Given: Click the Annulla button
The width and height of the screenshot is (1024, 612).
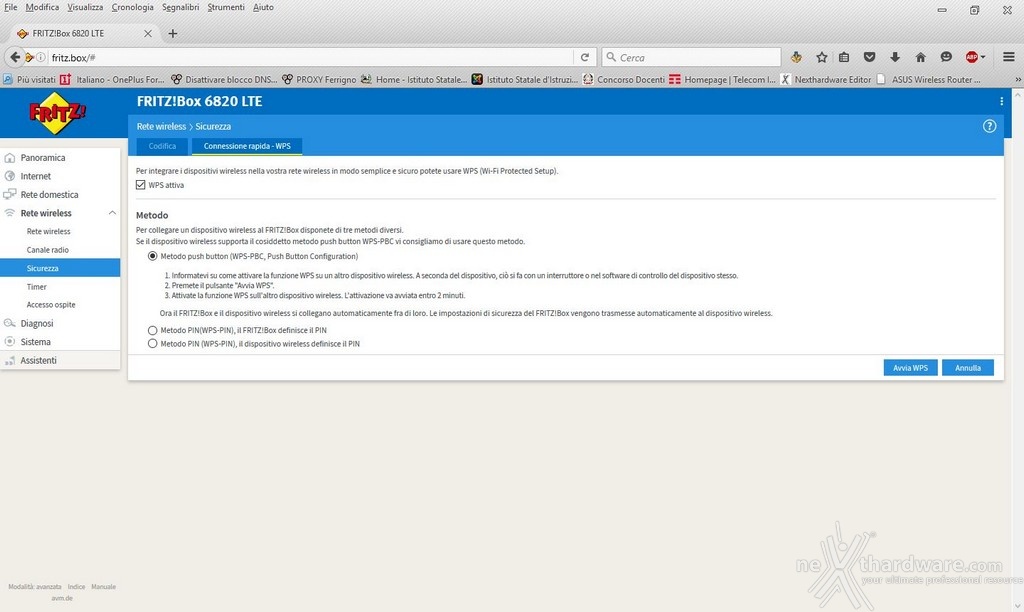Looking at the screenshot, I should 968,368.
